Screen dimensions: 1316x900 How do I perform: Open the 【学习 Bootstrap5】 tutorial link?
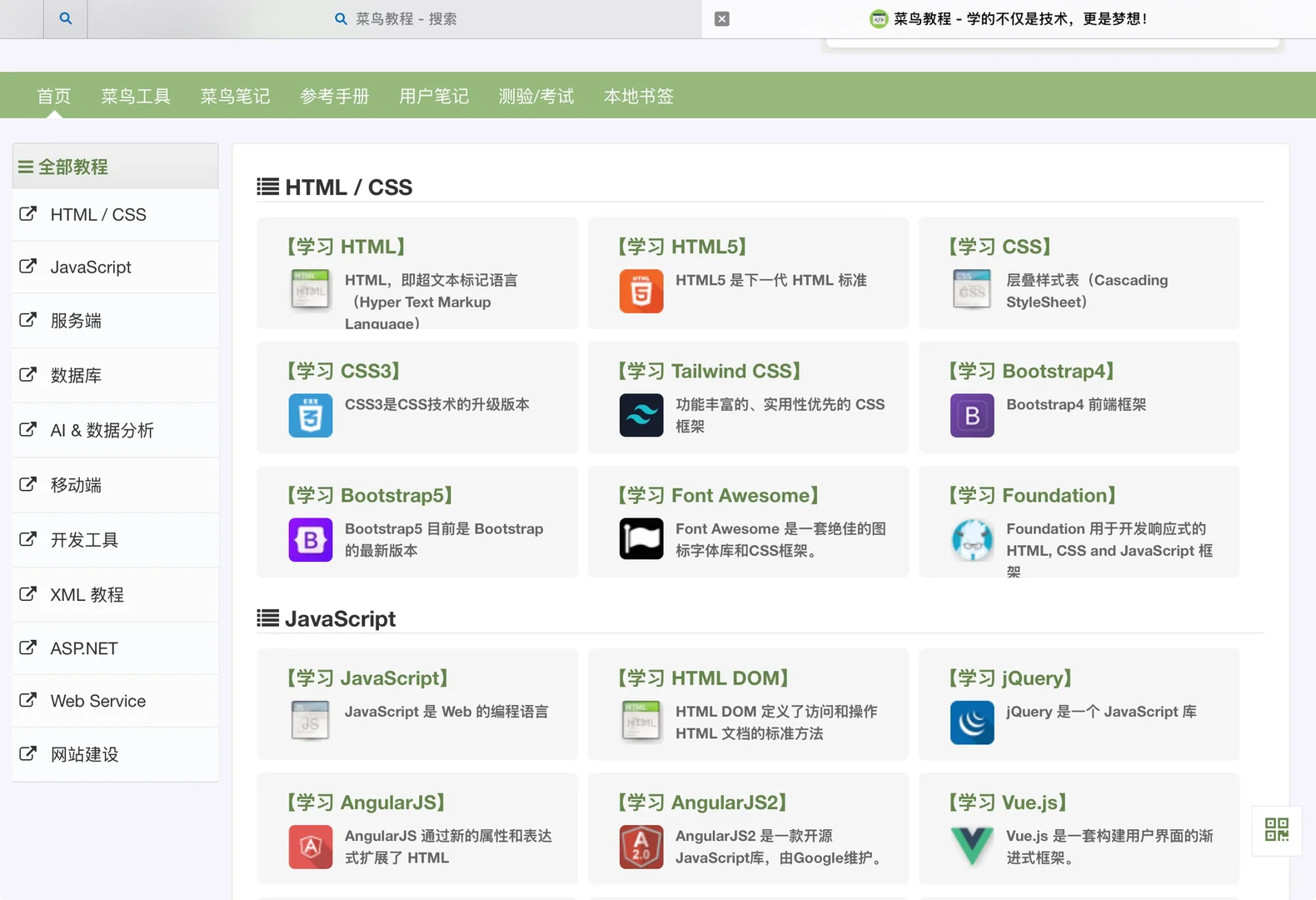pos(370,495)
